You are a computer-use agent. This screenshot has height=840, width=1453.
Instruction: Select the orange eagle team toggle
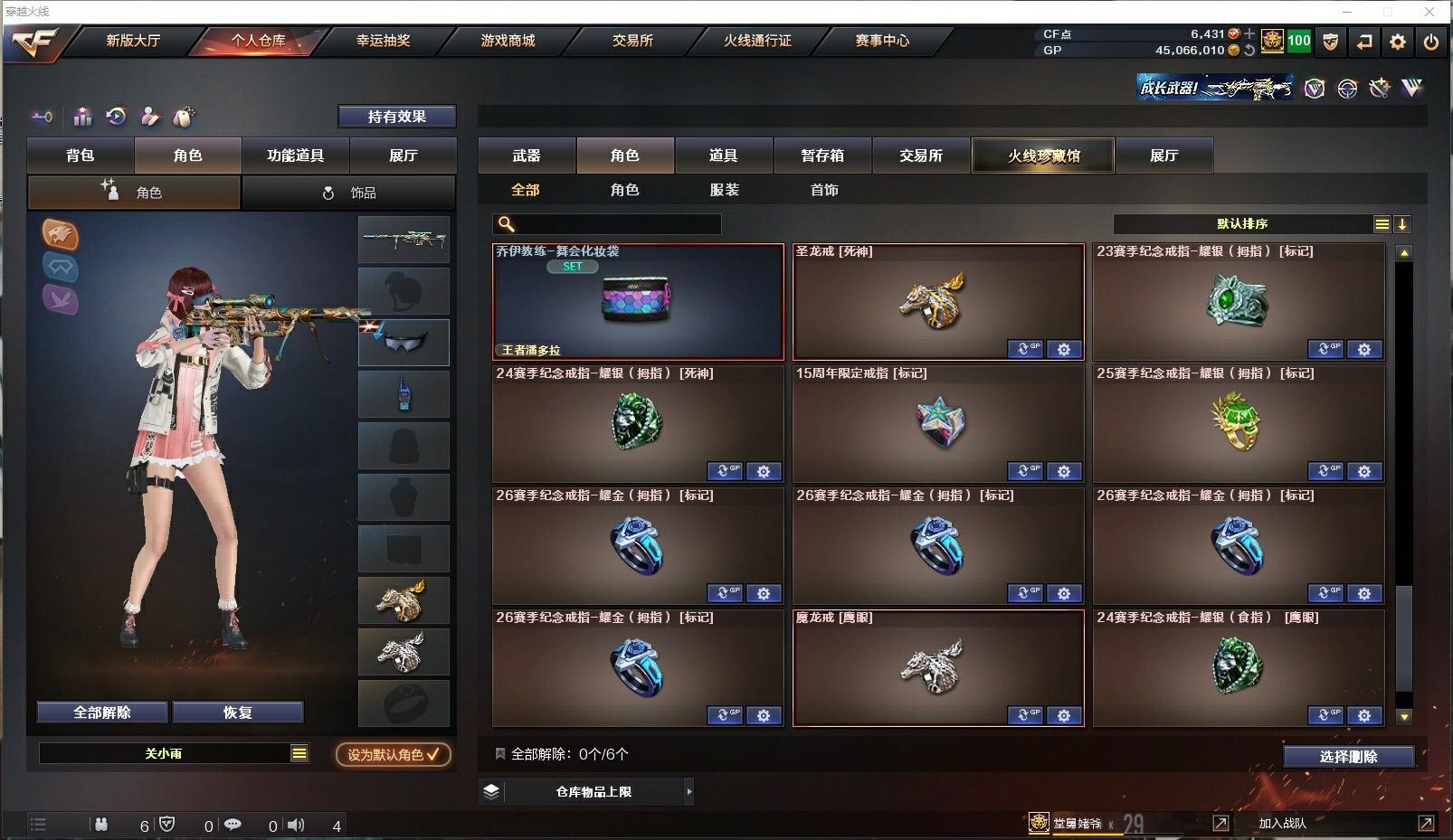61,234
